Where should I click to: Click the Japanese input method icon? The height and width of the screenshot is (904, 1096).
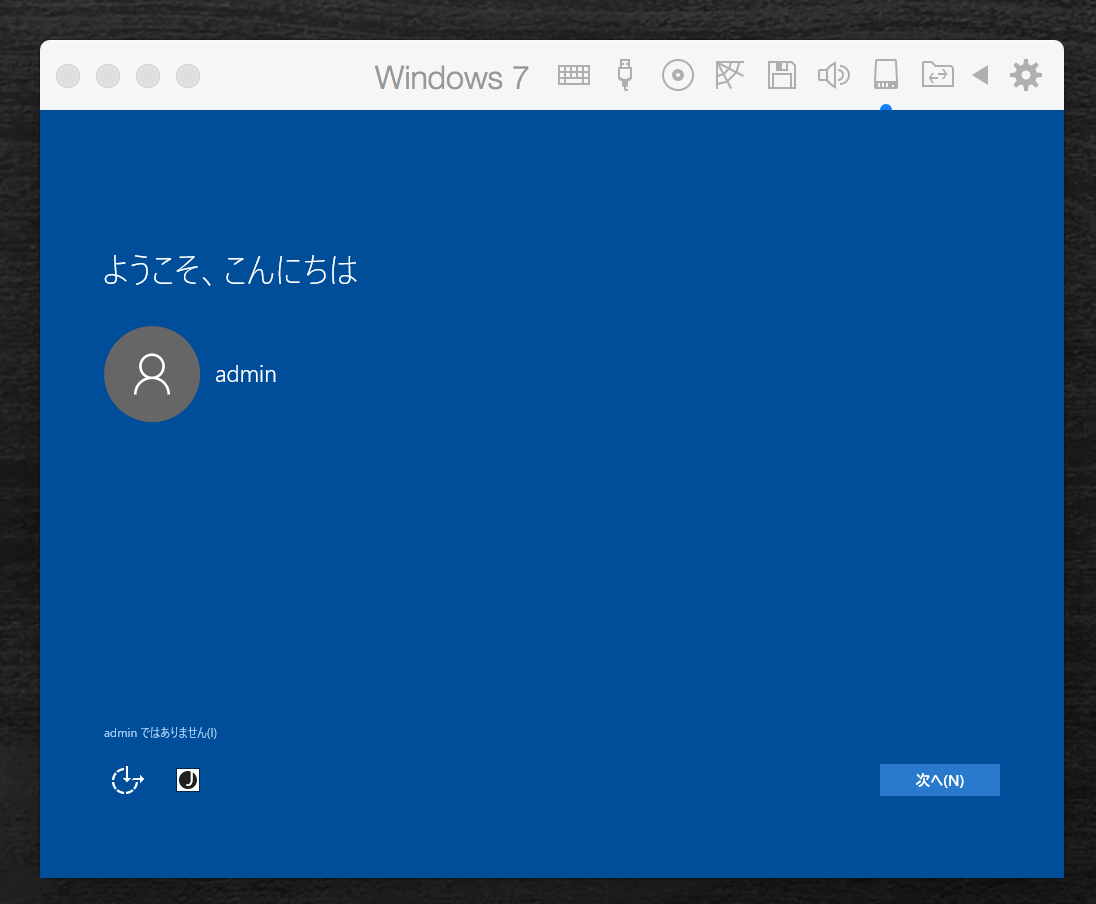188,780
